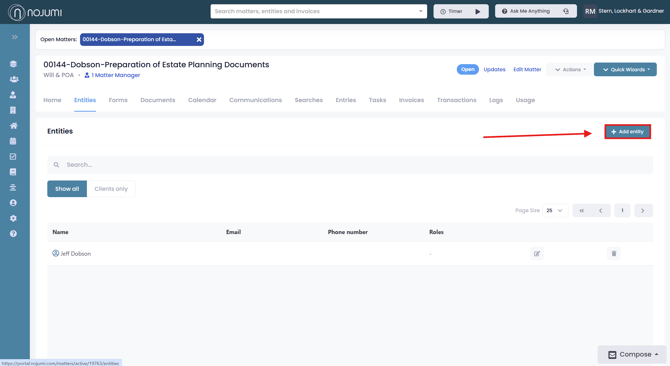Open the RM user avatar menu
Screen dimensions: 670x366
tap(590, 12)
